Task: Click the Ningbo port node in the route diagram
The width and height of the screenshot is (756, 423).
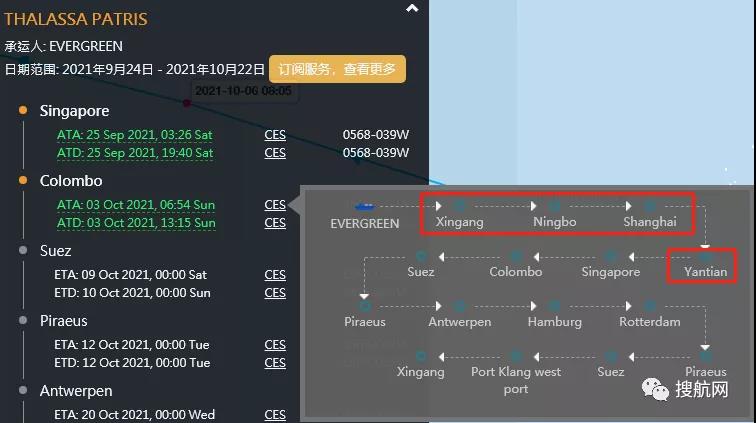Action: [x=554, y=206]
